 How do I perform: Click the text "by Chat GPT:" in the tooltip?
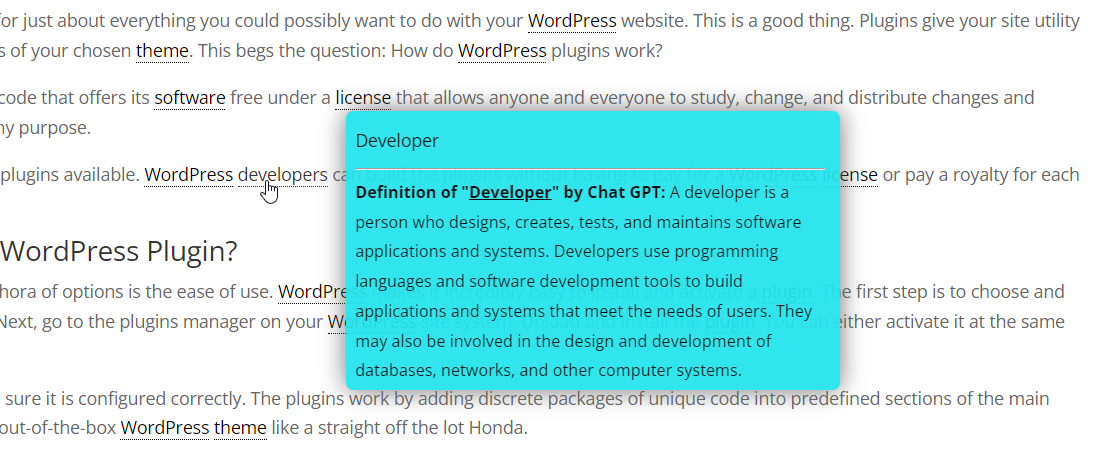[x=614, y=193]
